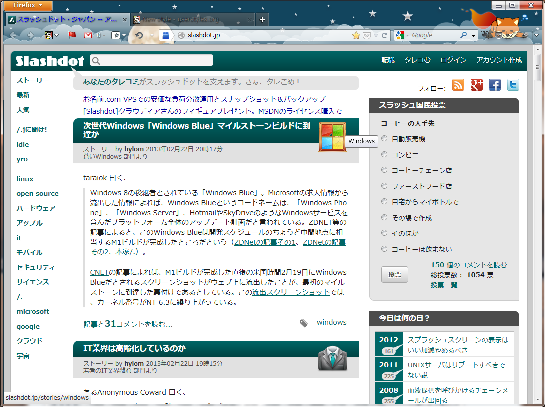The height and width of the screenshot is (407, 545).
Task: Click the red flag toolbar icon
Action: click(72, 35)
